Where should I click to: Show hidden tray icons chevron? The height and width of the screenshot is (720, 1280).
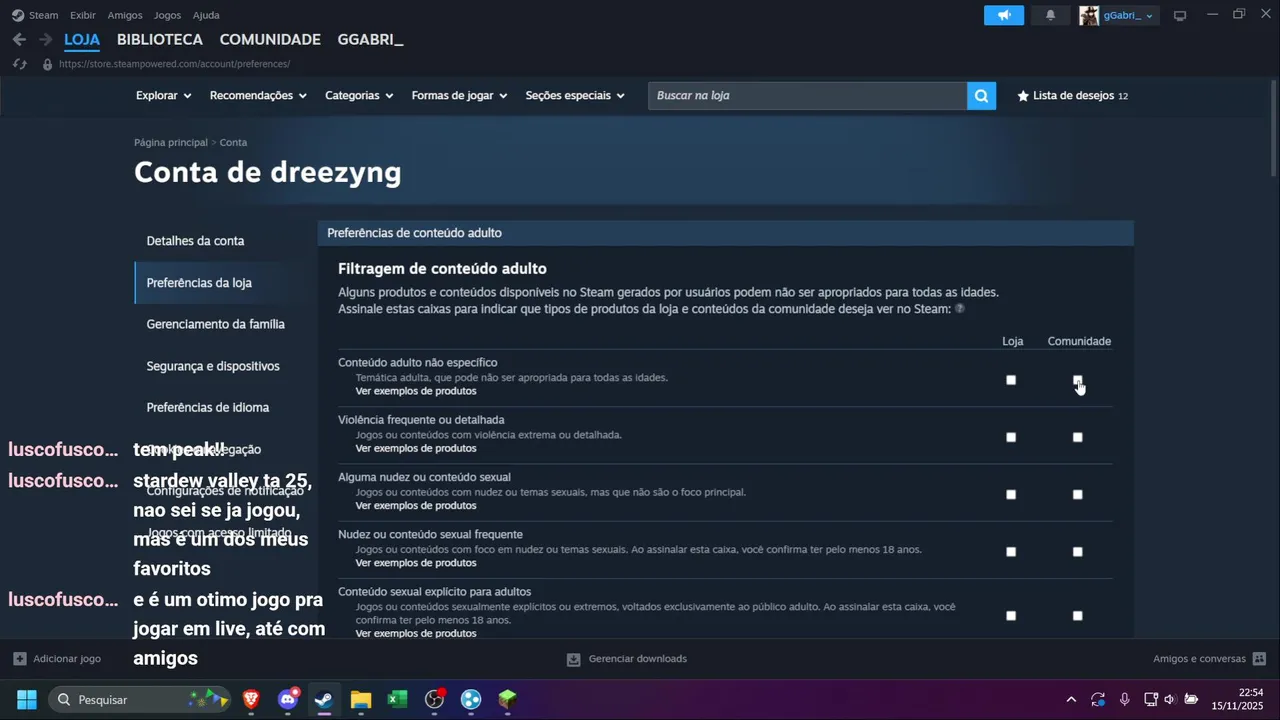[x=1071, y=699]
